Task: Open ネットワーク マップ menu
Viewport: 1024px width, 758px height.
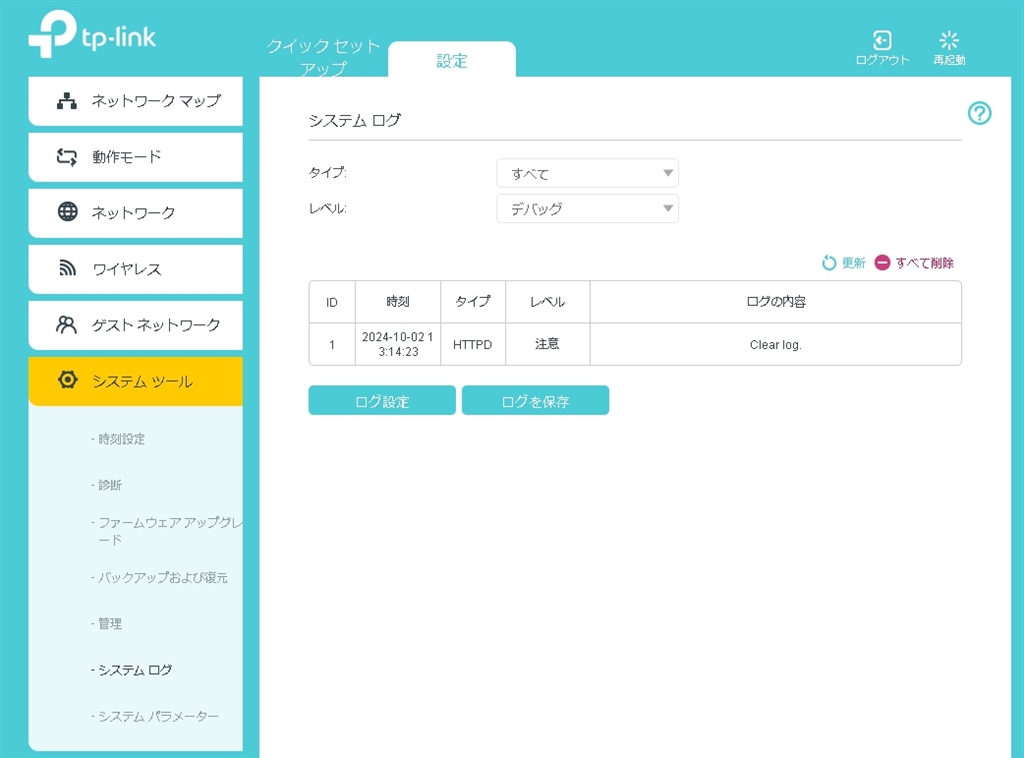Action: pos(136,101)
